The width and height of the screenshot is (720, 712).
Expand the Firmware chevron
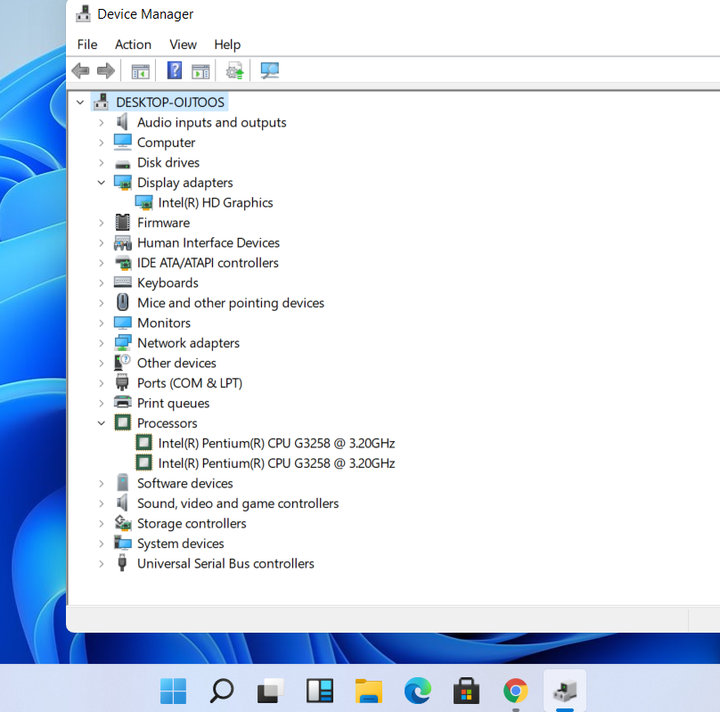coord(101,223)
